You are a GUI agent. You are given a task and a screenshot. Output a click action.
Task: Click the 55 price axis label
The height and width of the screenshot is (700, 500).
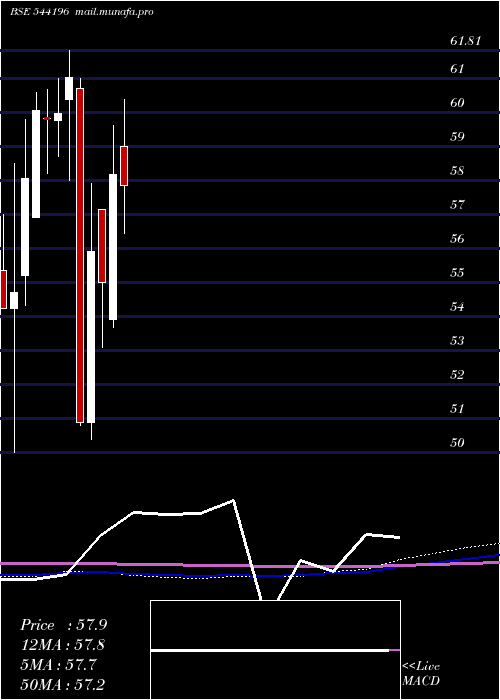[x=457, y=273]
